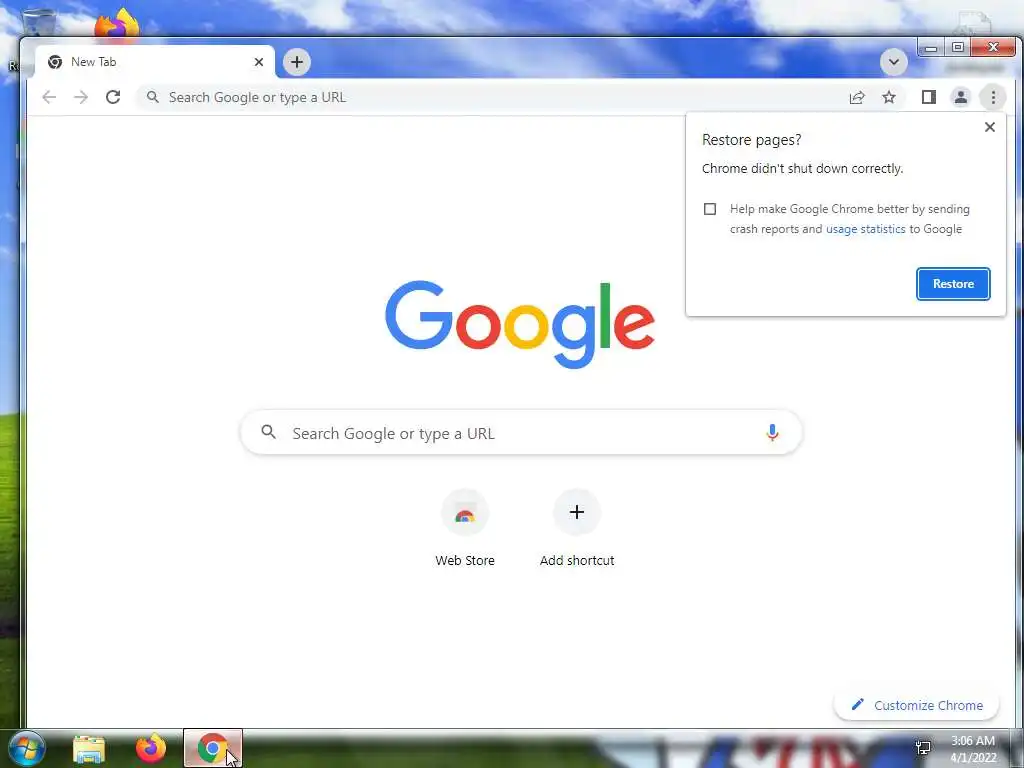
Task: Open the Recycle Bin desktop icon
Action: 37,22
